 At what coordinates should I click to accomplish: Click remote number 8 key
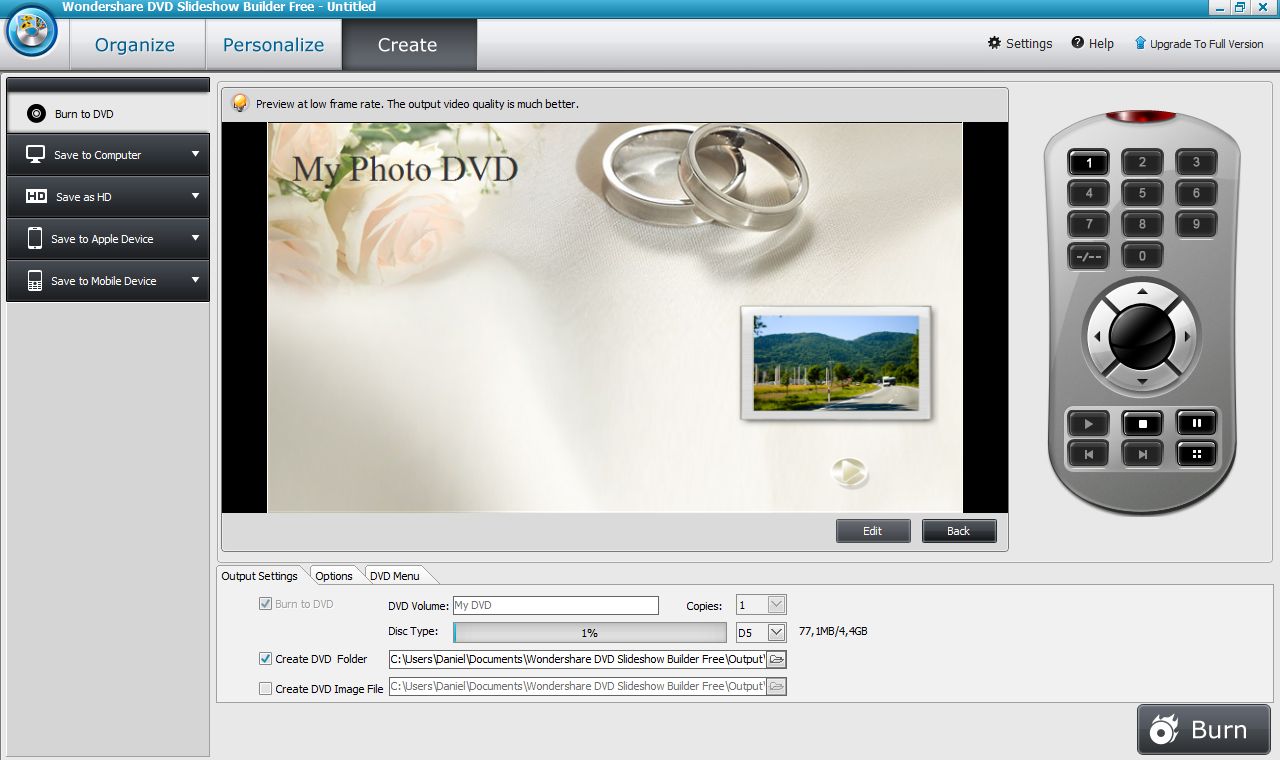coord(1142,224)
